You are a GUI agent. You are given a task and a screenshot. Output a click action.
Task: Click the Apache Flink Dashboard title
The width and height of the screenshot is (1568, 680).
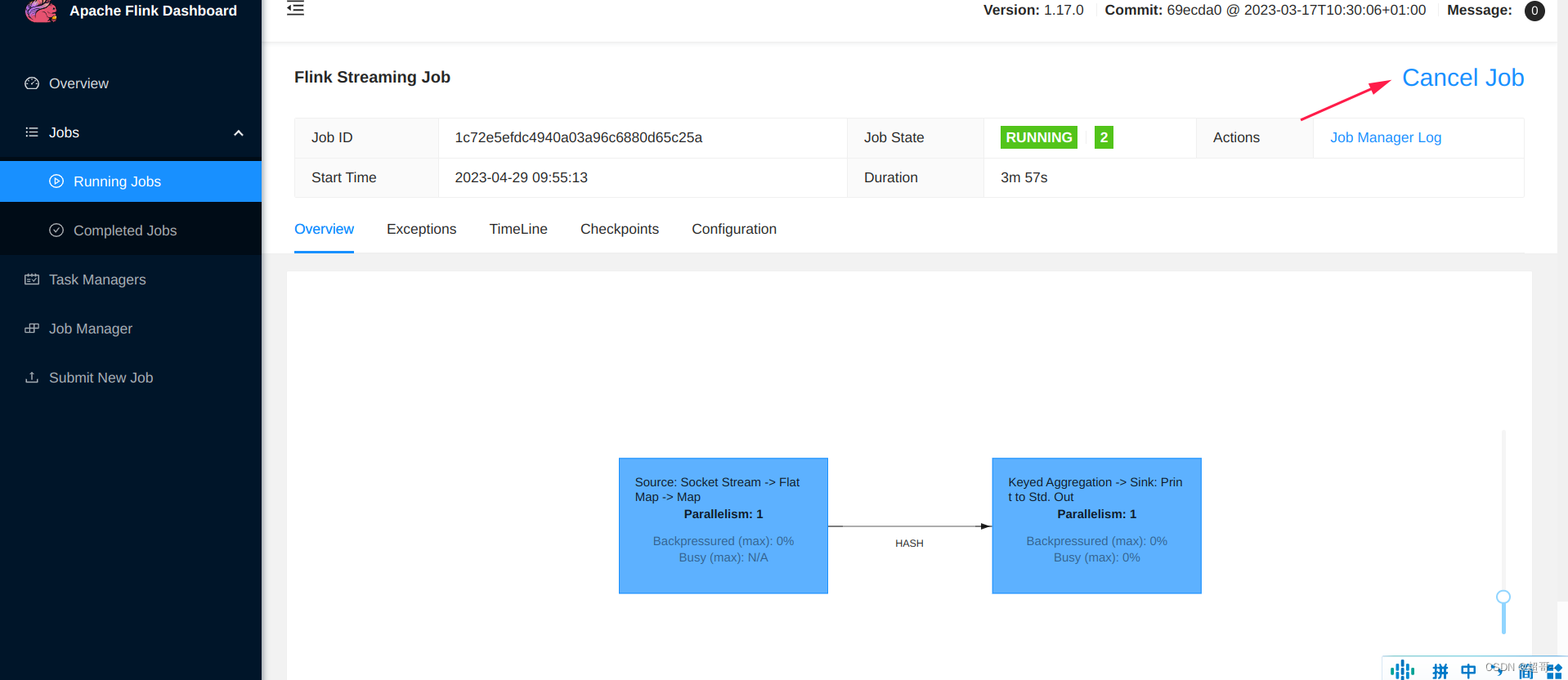[x=153, y=11]
